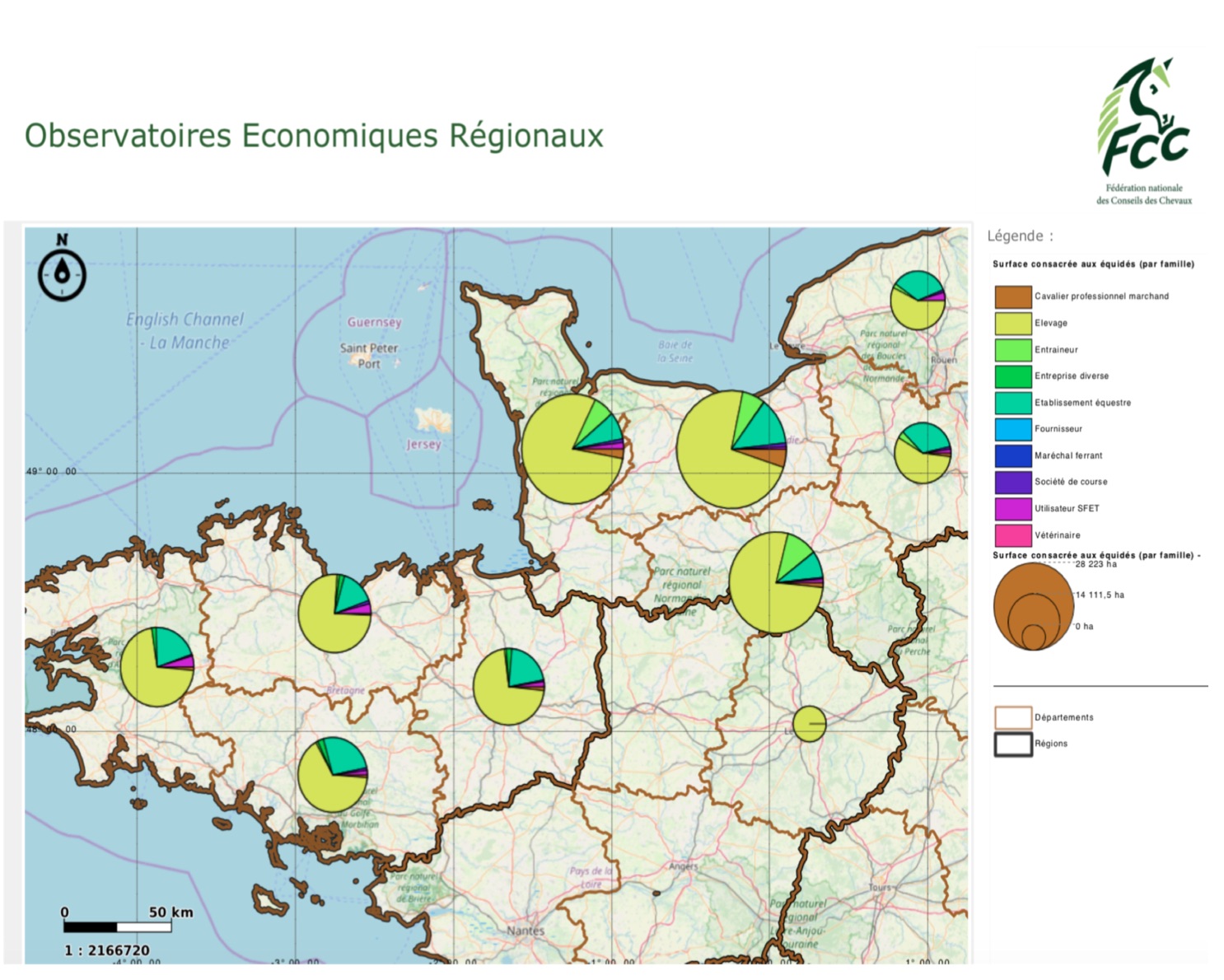Click the 50 km scale bar

click(x=117, y=927)
